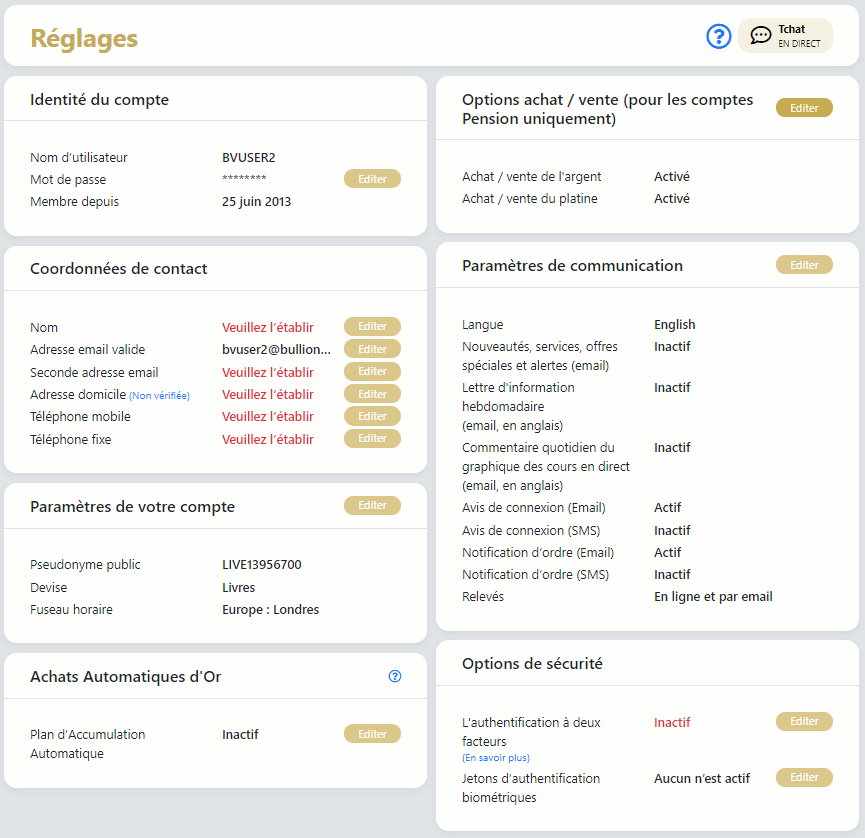Edit Options achat / vente settings
Viewport: 865px width, 838px height.
[x=804, y=108]
